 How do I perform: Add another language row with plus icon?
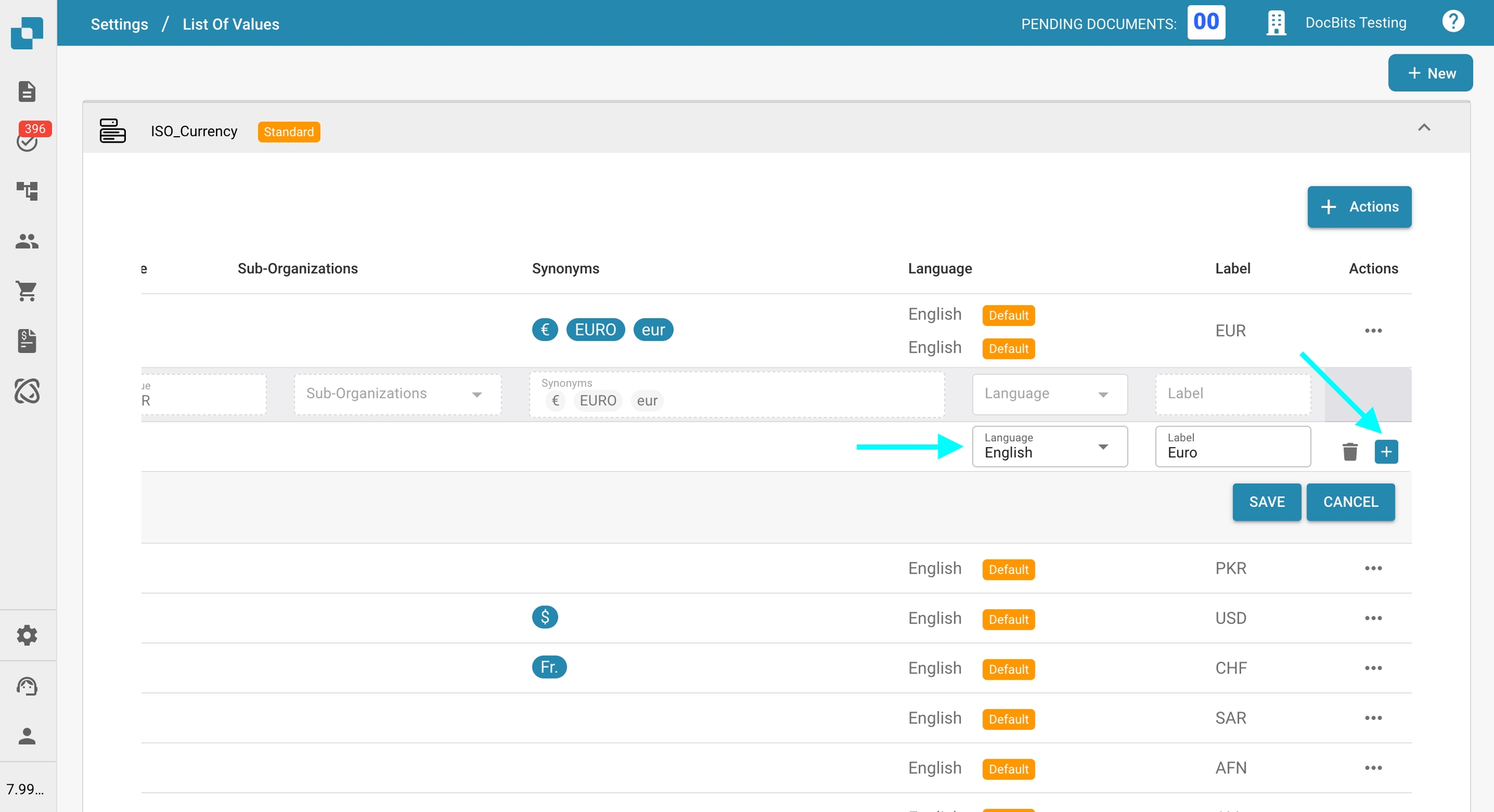pyautogui.click(x=1386, y=452)
